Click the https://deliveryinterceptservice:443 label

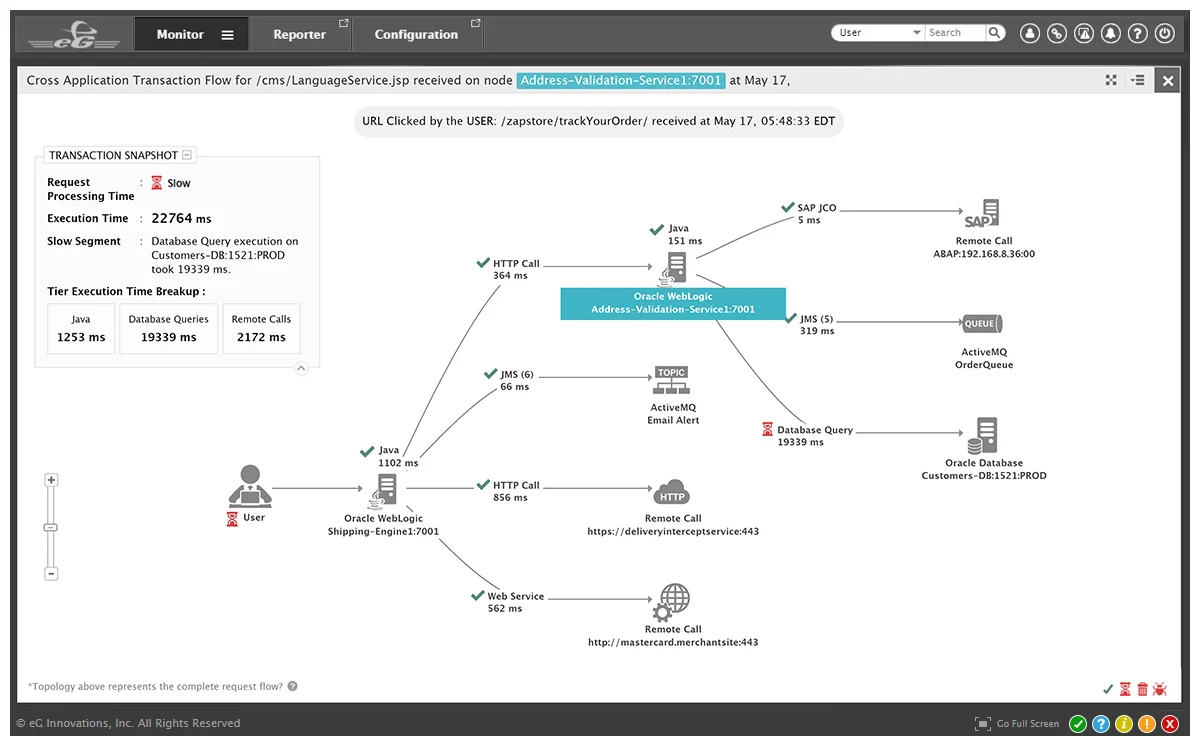(673, 532)
